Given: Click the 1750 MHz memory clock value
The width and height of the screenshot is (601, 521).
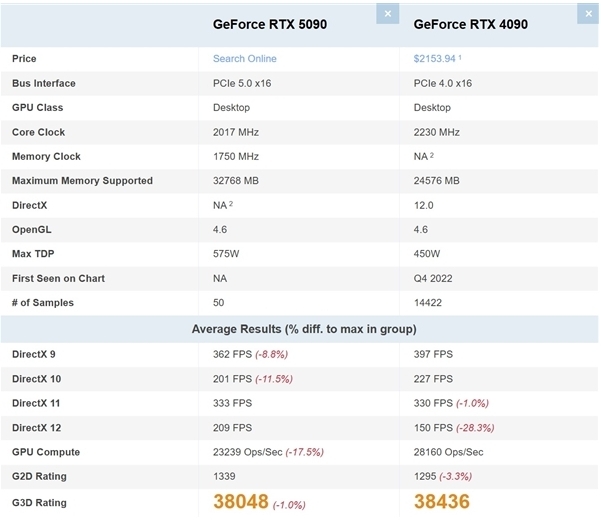Looking at the screenshot, I should [x=236, y=156].
